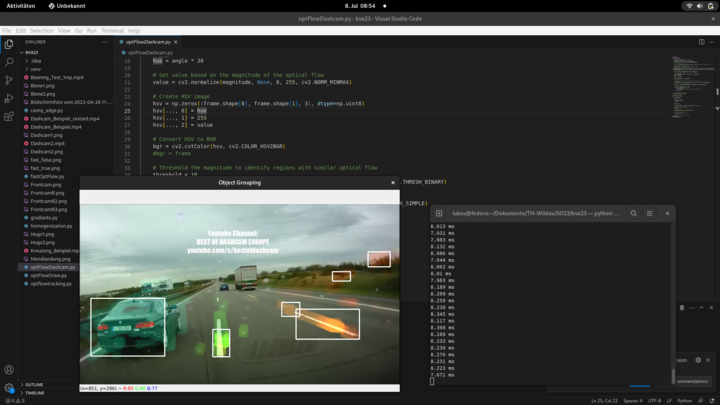Click the Aktivitäten button in top bar
720x405 pixels.
21,6
